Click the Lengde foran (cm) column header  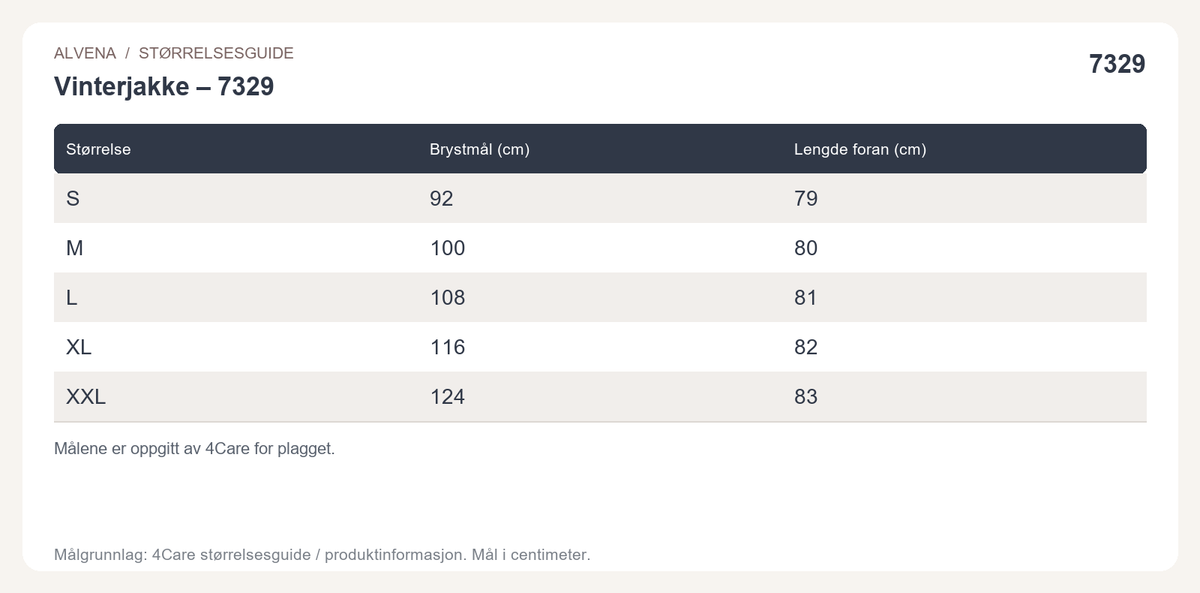[860, 149]
